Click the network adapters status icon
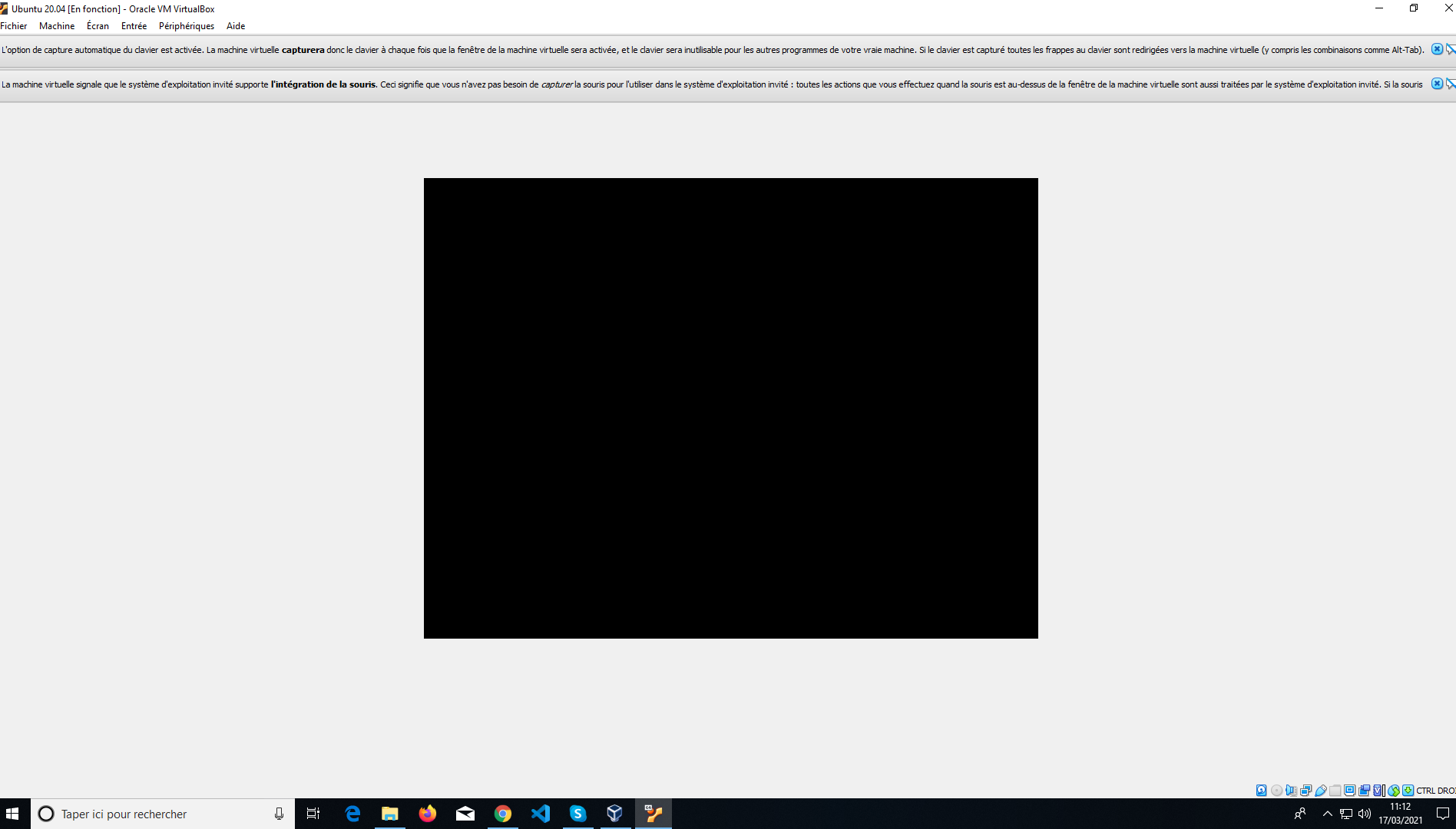 click(x=1305, y=791)
